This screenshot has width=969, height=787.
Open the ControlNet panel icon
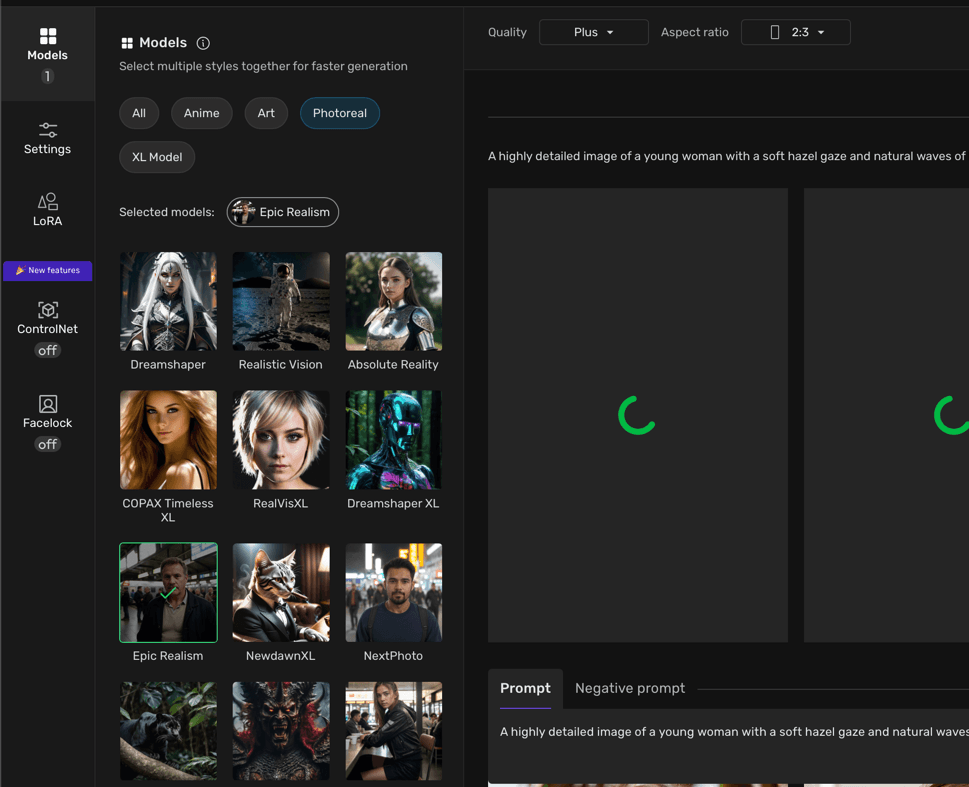(x=47, y=310)
